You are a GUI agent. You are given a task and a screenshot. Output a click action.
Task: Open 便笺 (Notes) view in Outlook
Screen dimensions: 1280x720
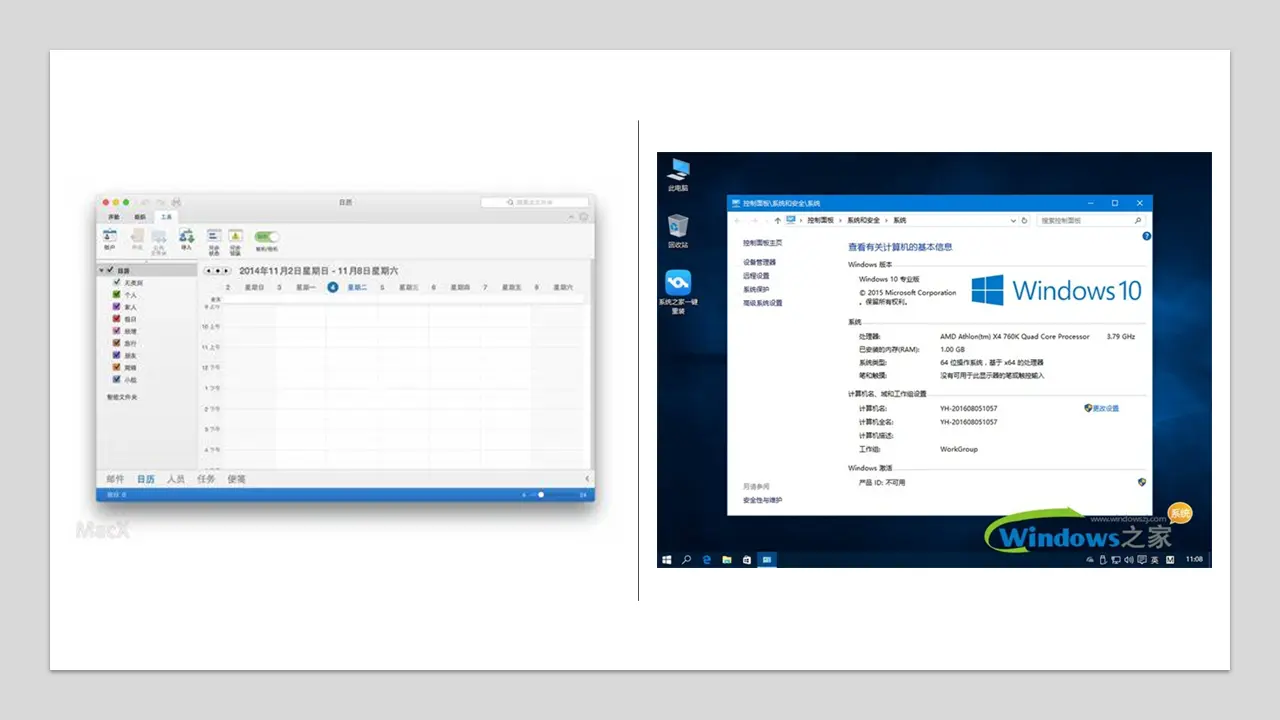click(x=236, y=479)
